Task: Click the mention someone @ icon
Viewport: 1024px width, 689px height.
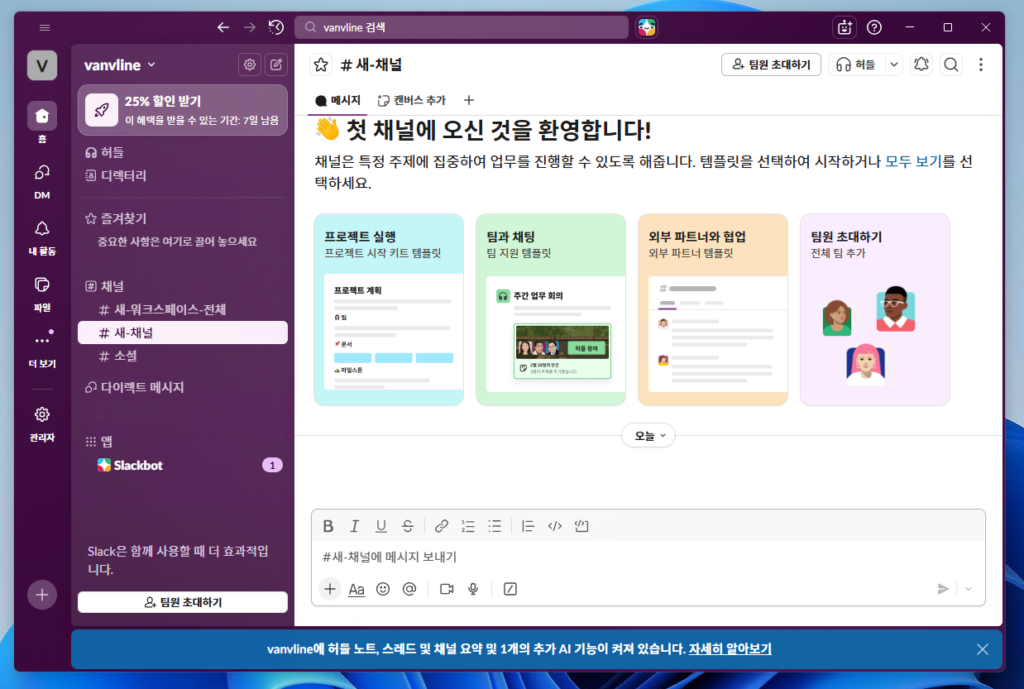Action: pos(408,589)
